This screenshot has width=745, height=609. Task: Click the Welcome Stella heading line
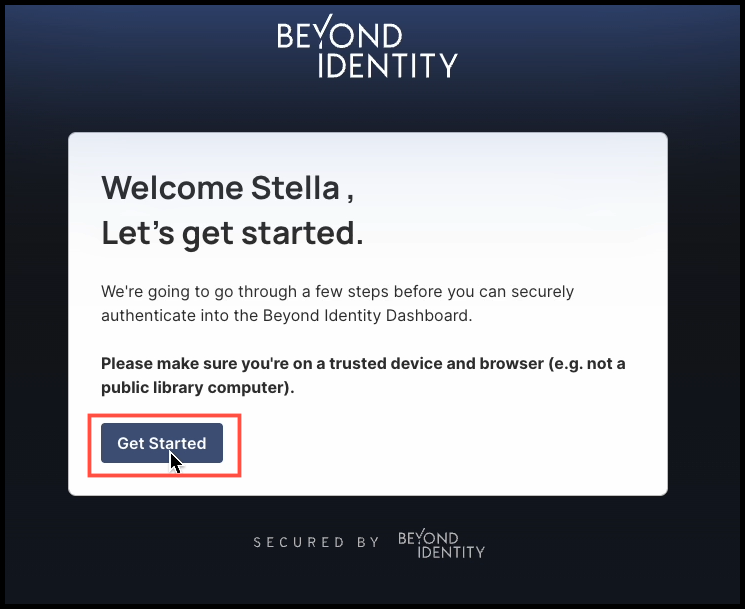click(x=228, y=188)
